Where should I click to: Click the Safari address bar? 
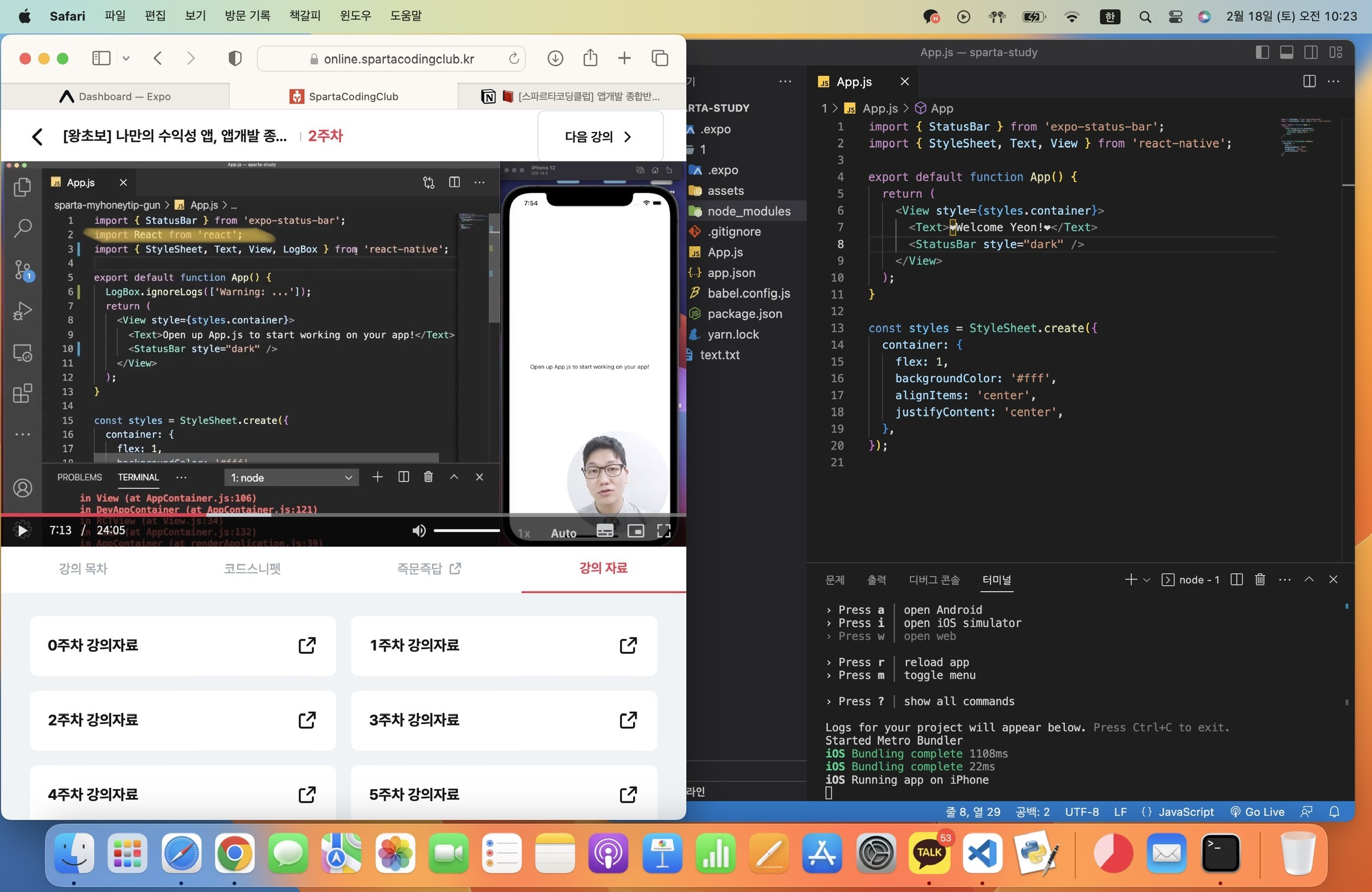[391, 59]
